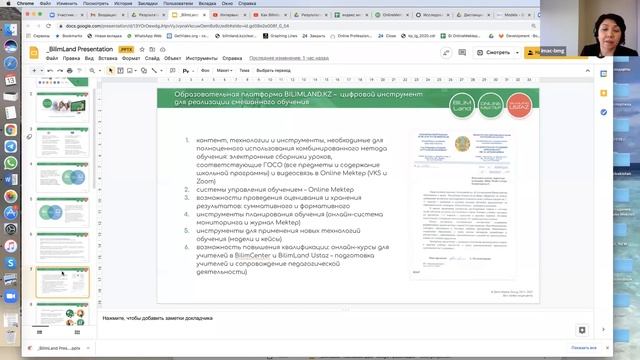The width and height of the screenshot is (640, 360).
Task: Open the input tools Ру dropdown
Action: coord(187,71)
